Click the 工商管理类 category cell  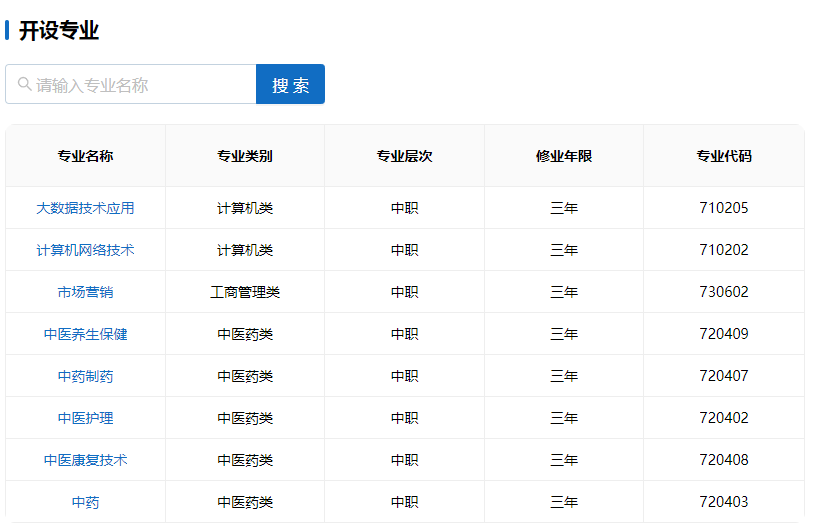tap(245, 292)
